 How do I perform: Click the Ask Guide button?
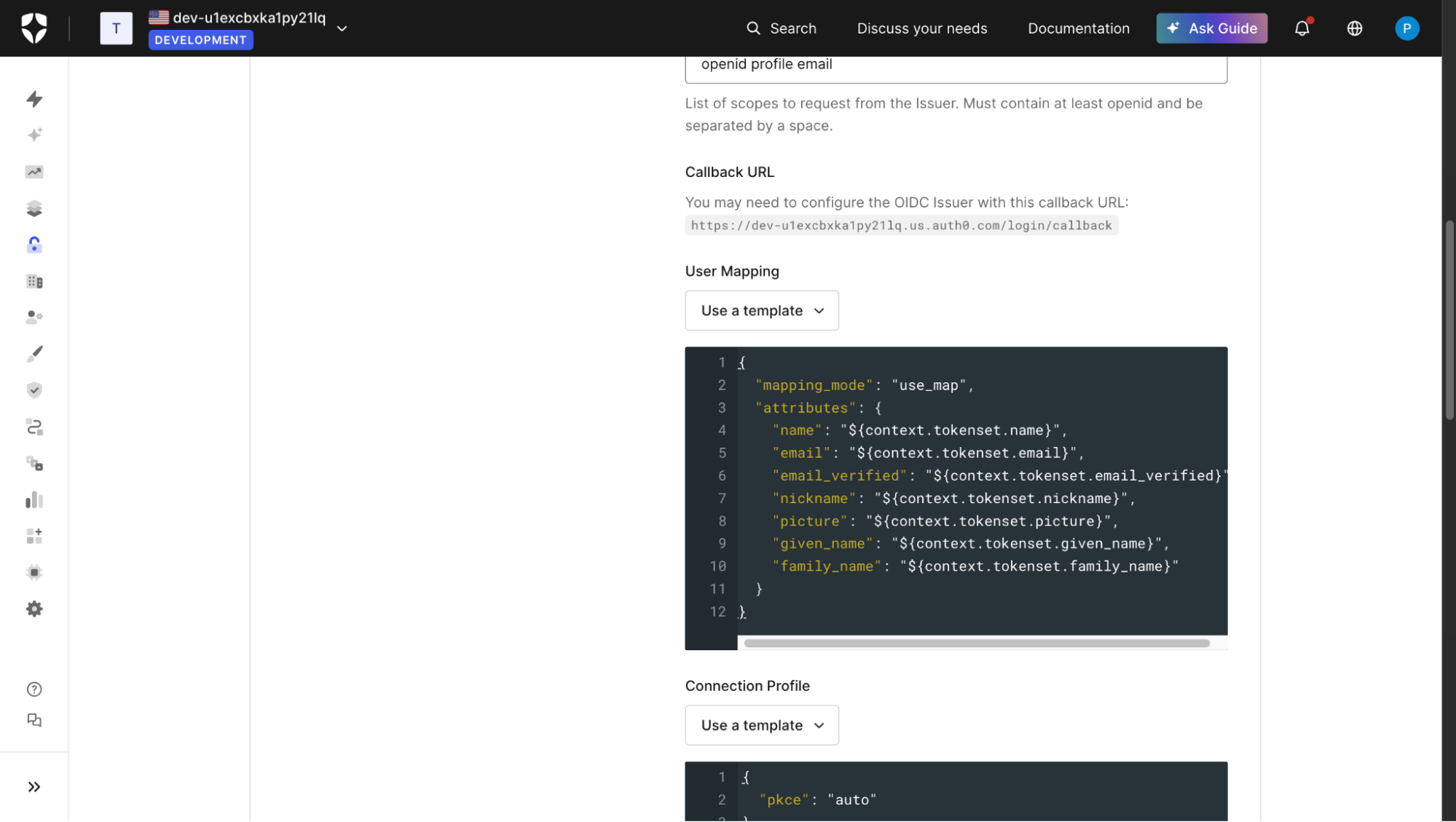point(1211,28)
